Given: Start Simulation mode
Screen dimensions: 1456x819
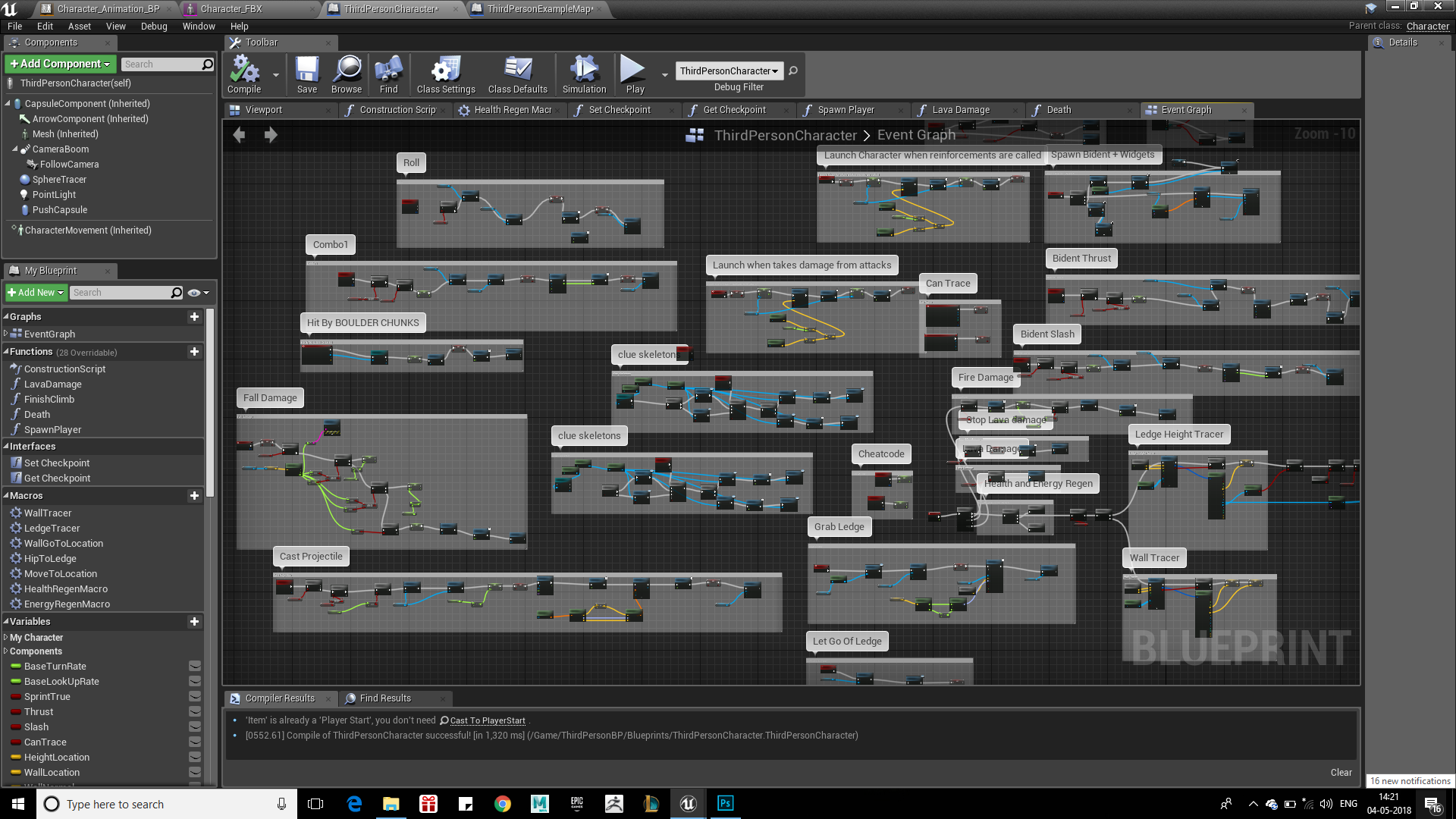Looking at the screenshot, I should pyautogui.click(x=584, y=74).
